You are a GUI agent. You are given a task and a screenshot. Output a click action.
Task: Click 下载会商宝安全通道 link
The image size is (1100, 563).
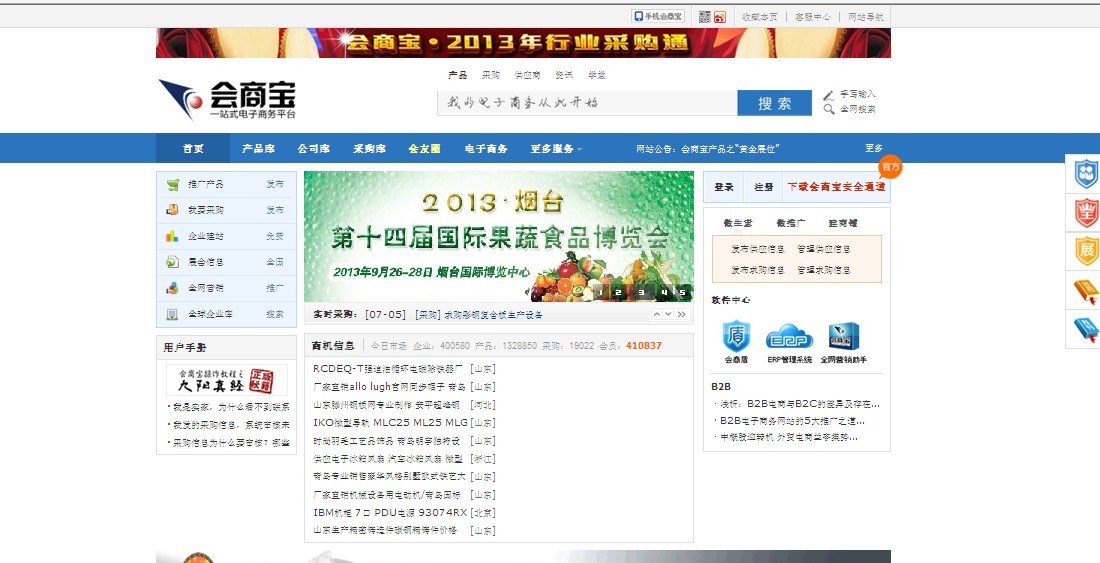click(836, 187)
